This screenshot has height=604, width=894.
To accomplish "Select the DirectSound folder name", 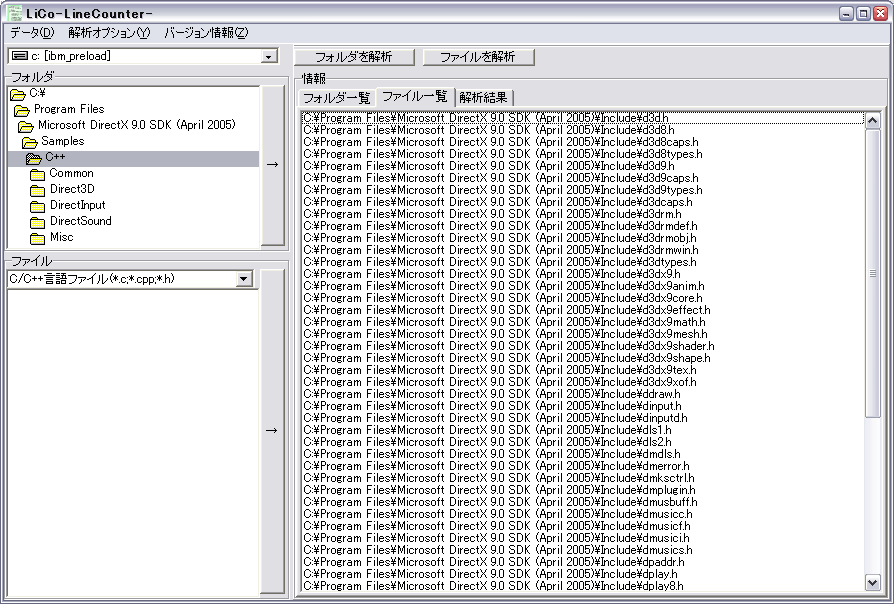I will point(81,221).
